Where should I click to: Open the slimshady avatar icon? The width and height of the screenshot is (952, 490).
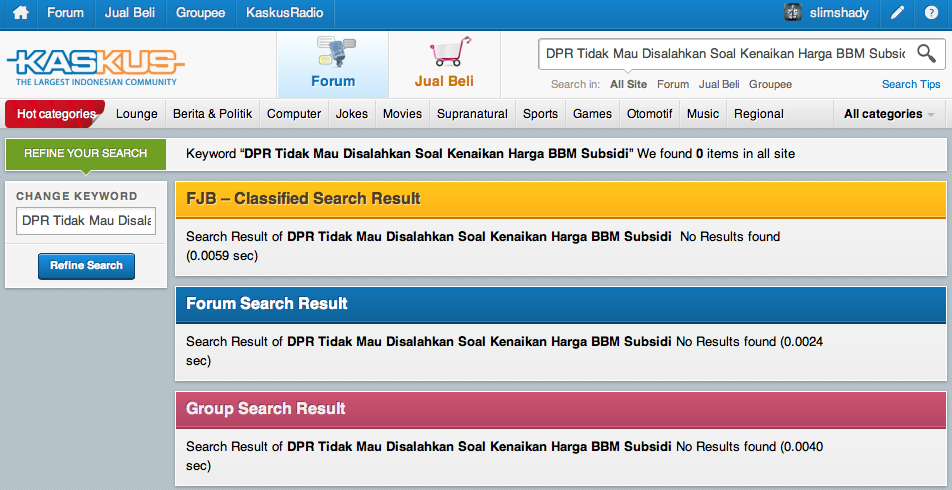pyautogui.click(x=793, y=13)
